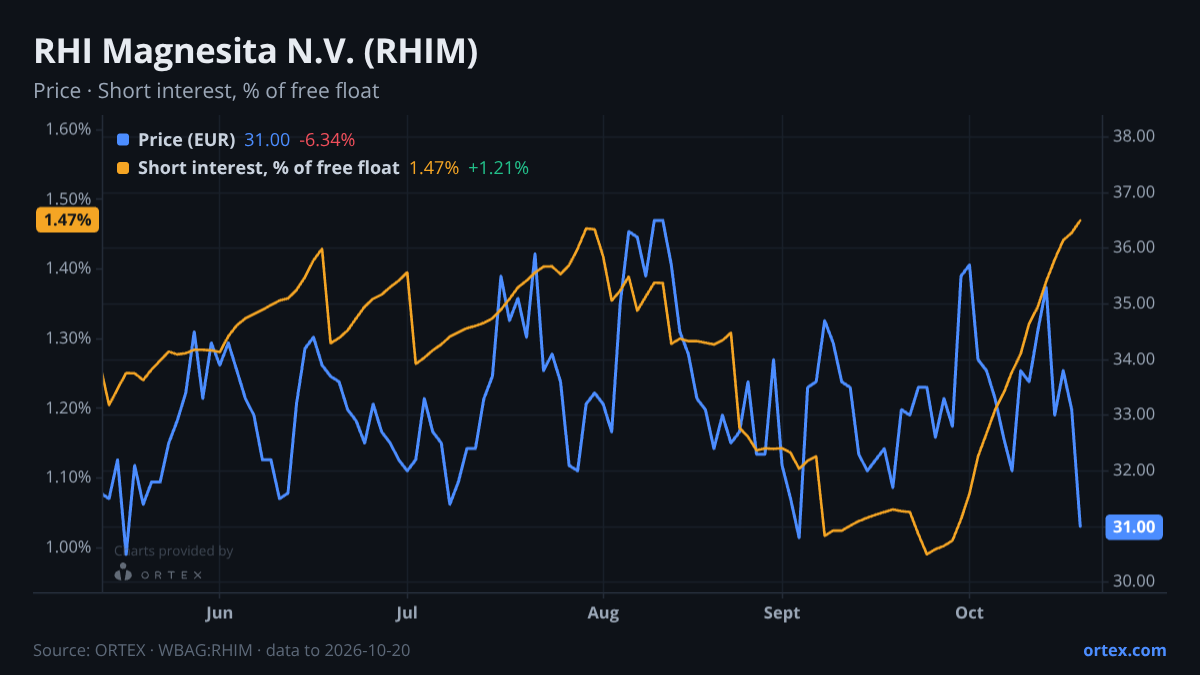Click the 1.00% left axis label

click(68, 547)
